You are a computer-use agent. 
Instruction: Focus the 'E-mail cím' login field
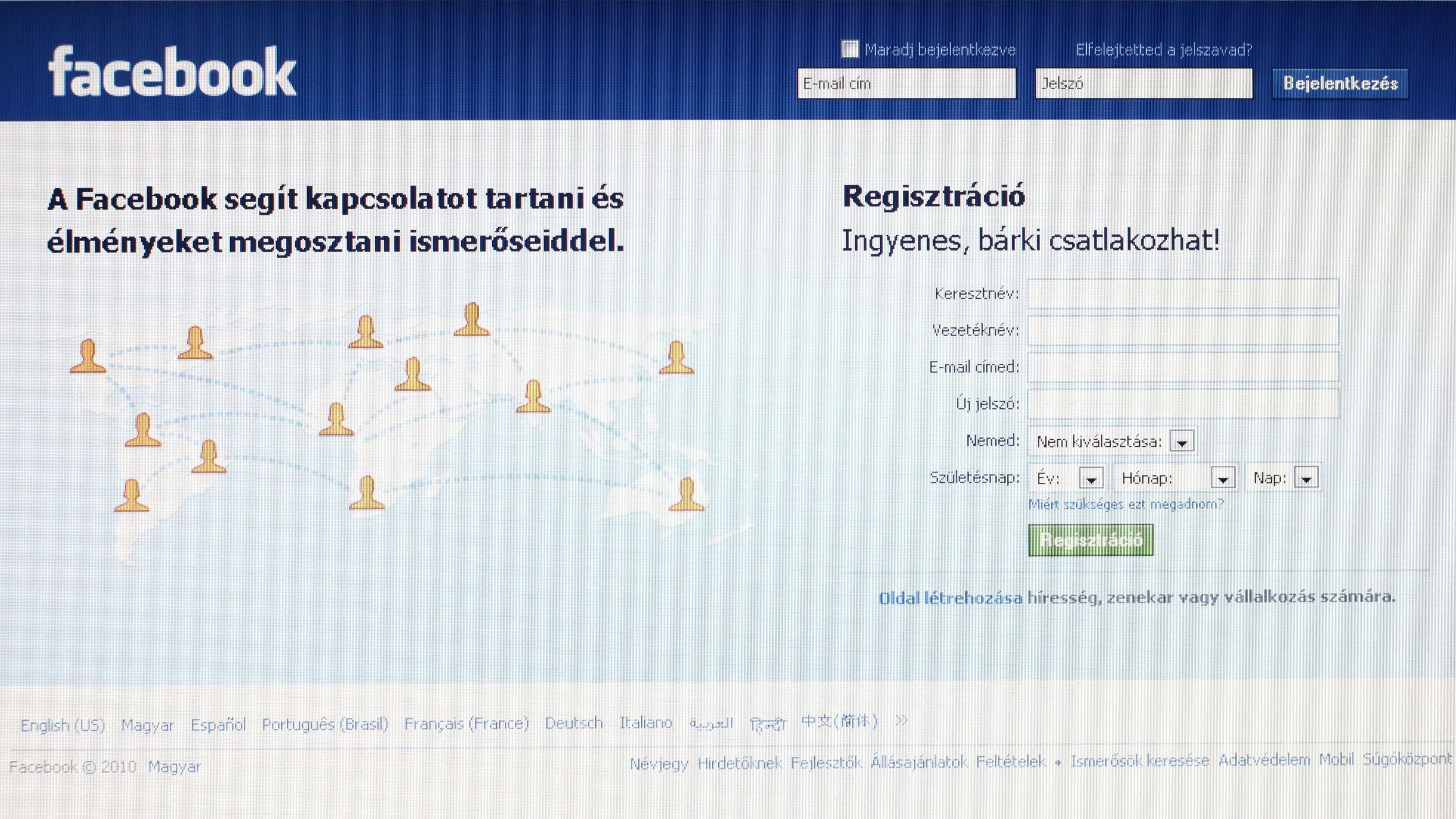tap(907, 83)
